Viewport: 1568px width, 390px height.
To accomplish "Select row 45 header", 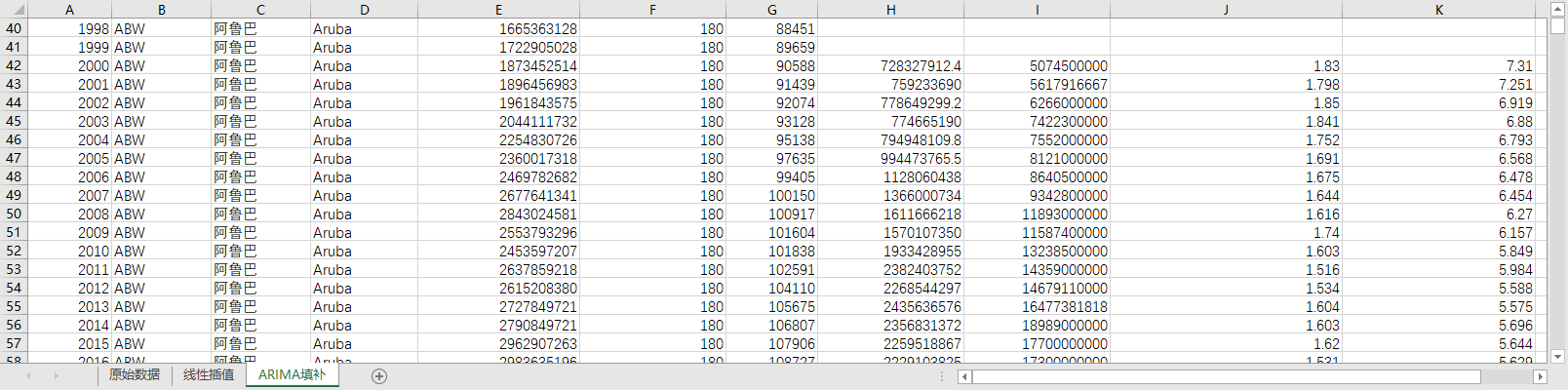I will [x=14, y=122].
